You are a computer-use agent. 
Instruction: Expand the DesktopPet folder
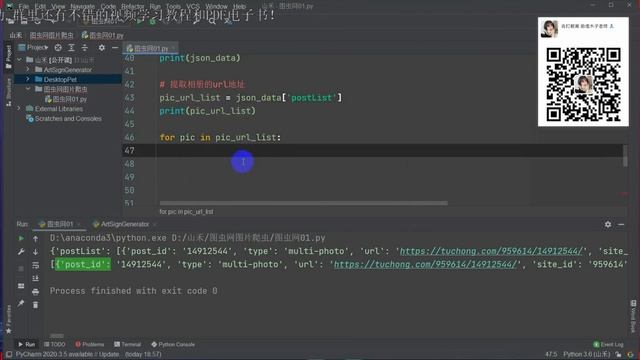(28, 79)
